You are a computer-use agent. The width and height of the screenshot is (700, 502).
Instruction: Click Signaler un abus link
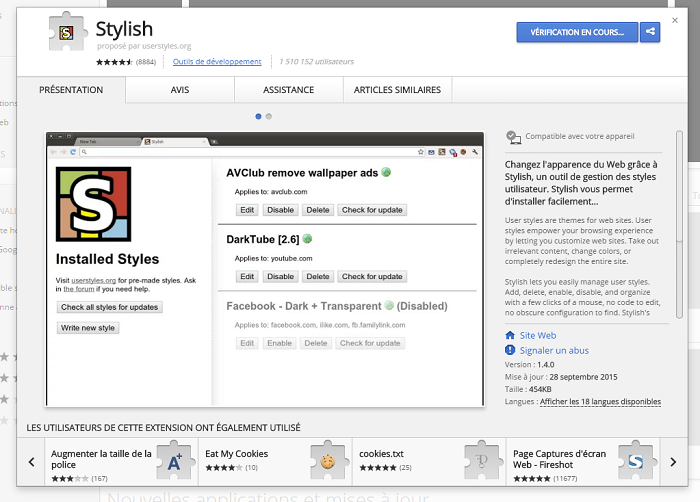coord(554,351)
